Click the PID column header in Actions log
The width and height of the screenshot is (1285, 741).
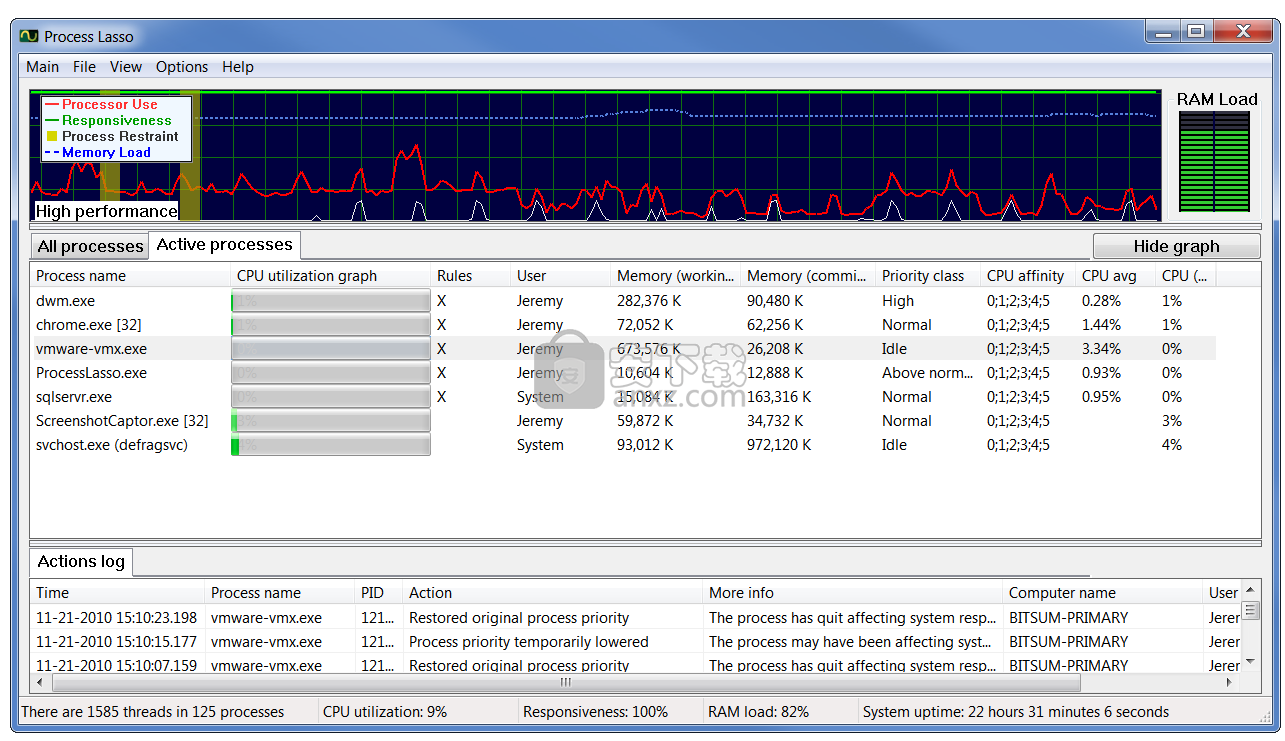tap(379, 593)
